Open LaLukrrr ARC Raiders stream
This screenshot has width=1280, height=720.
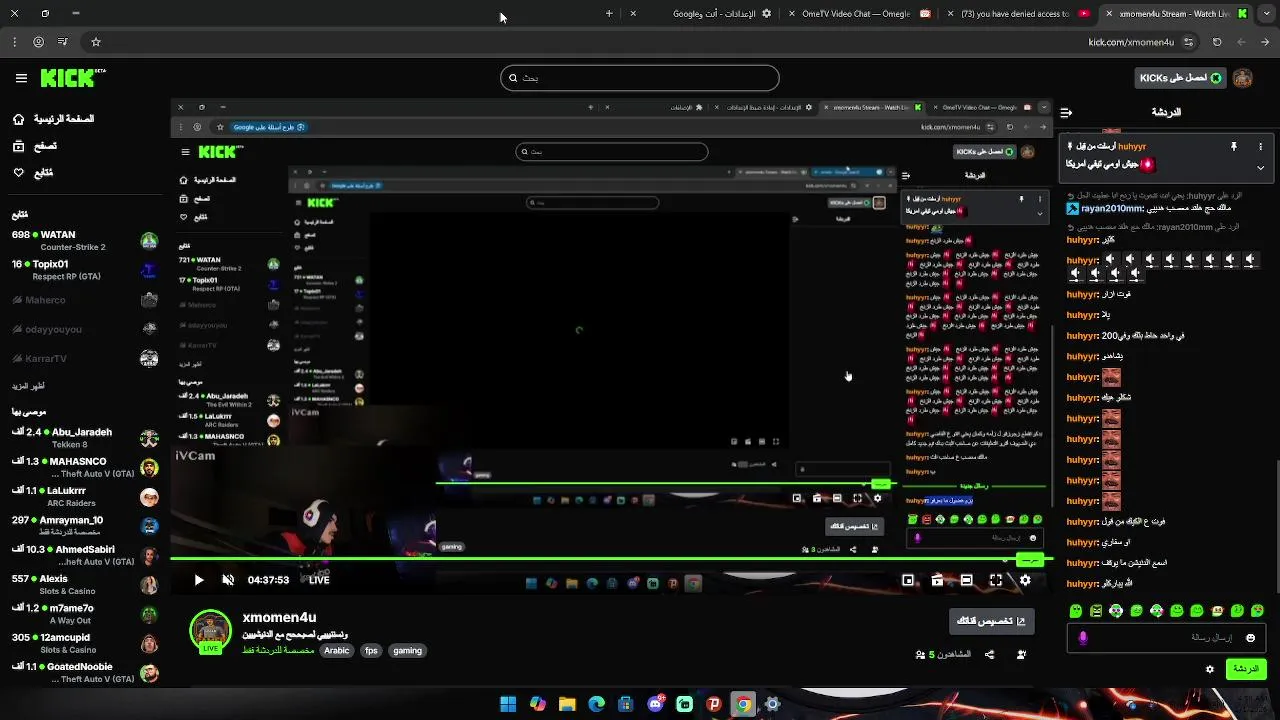85,497
